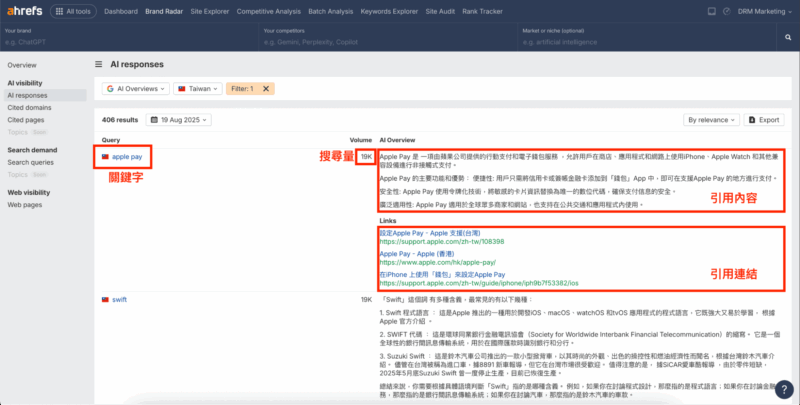
Task: Click the AI Overview column header
Action: pyautogui.click(x=397, y=140)
